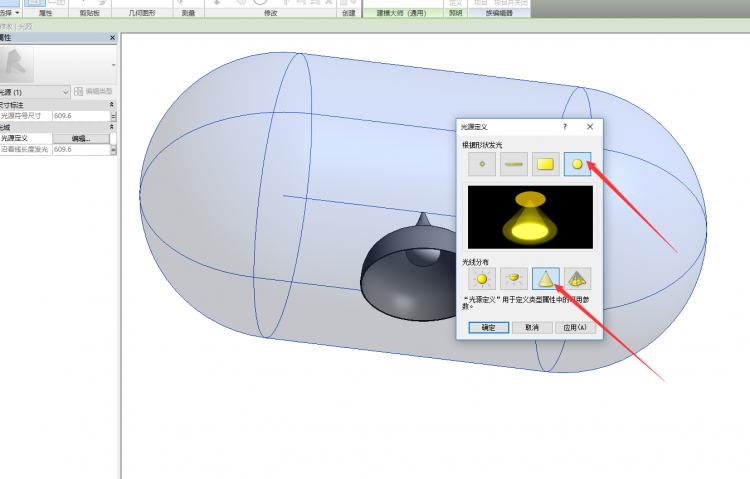Viewport: 750px width, 479px height.
Task: Click the 应用(A) button
Action: [x=575, y=327]
